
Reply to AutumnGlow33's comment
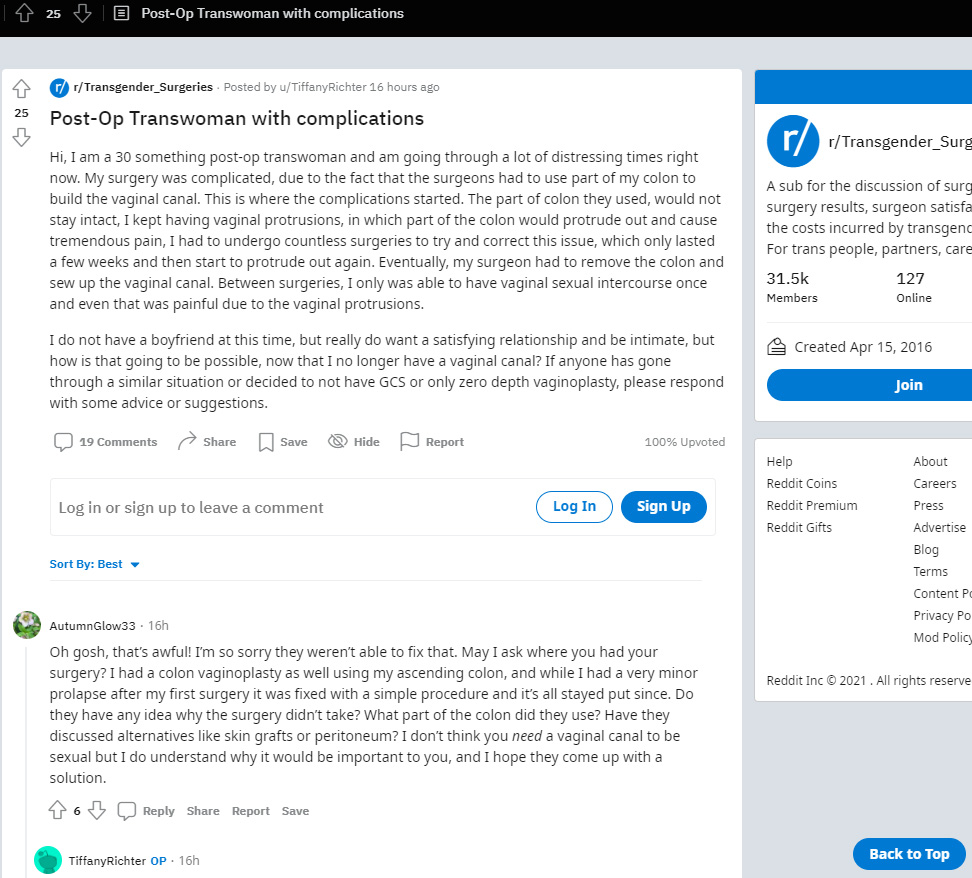(146, 811)
